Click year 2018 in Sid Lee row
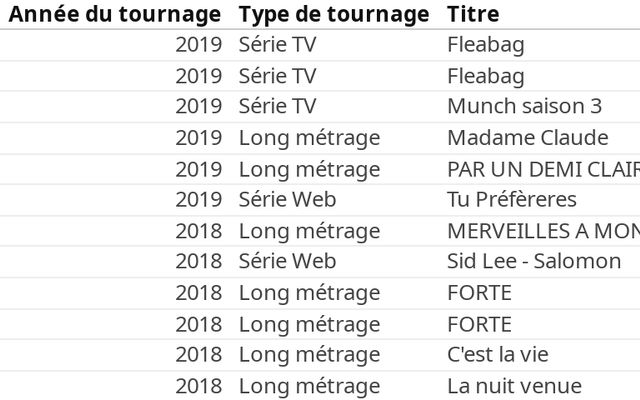The width and height of the screenshot is (640, 400). click(x=199, y=262)
